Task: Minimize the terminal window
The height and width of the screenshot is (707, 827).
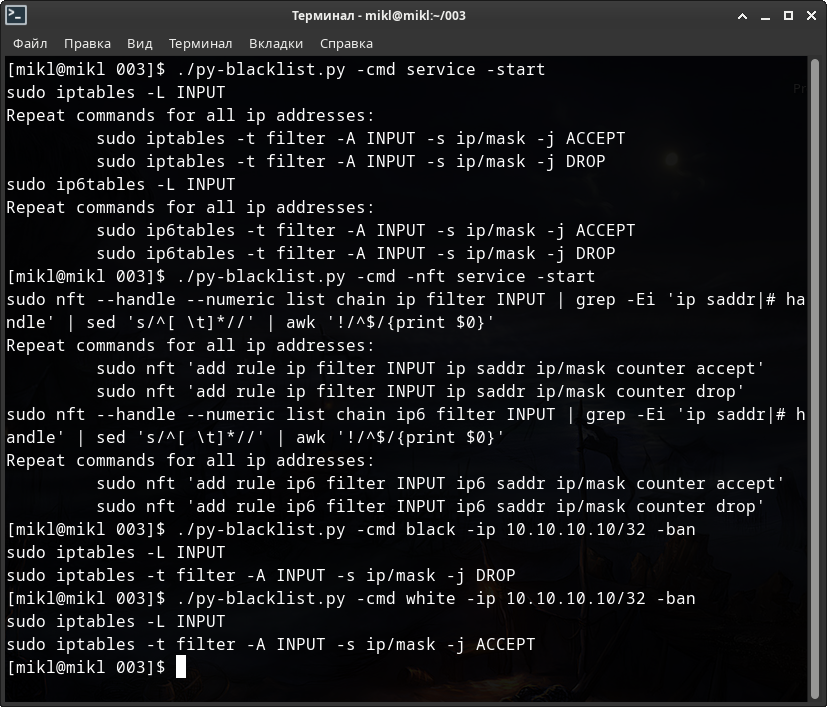Action: click(x=766, y=15)
